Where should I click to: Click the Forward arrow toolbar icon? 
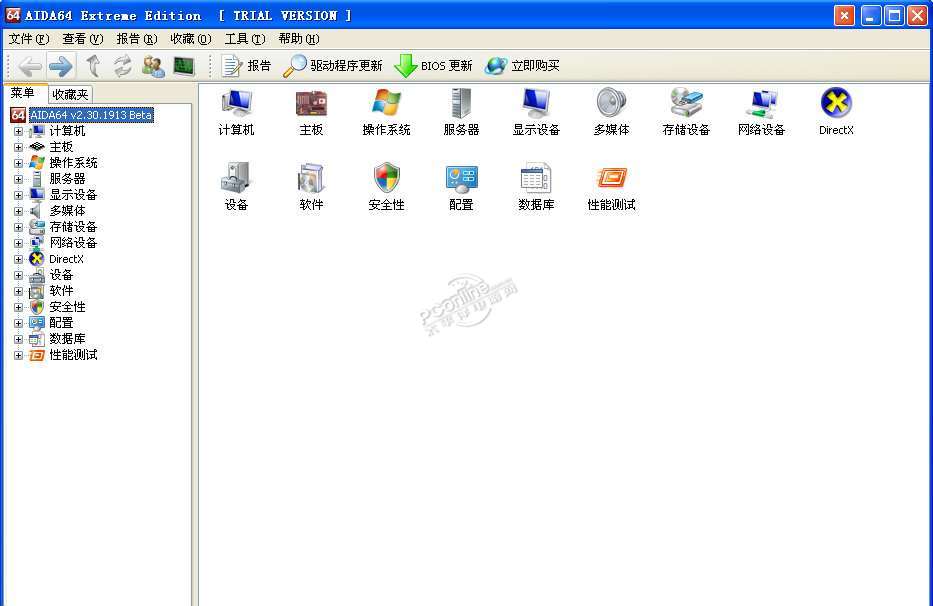point(61,65)
